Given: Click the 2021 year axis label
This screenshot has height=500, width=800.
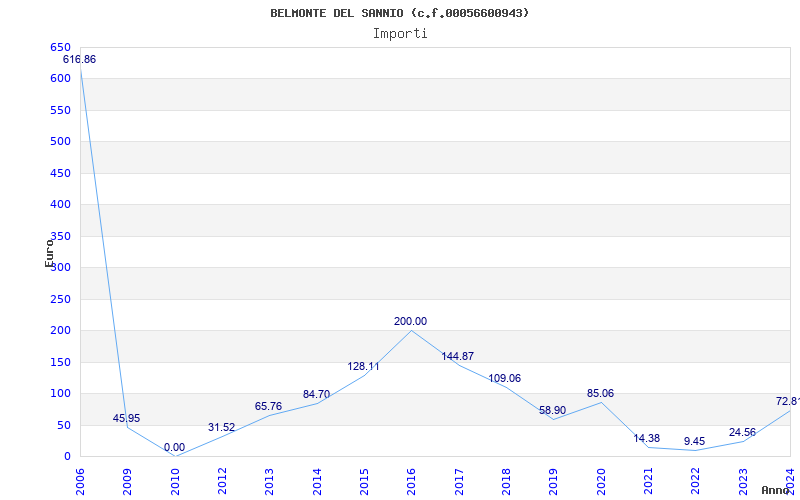Looking at the screenshot, I should (x=648, y=482).
